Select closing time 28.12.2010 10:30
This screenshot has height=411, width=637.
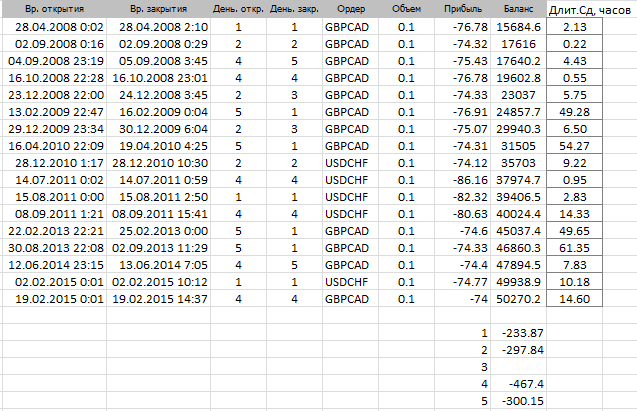[158, 163]
